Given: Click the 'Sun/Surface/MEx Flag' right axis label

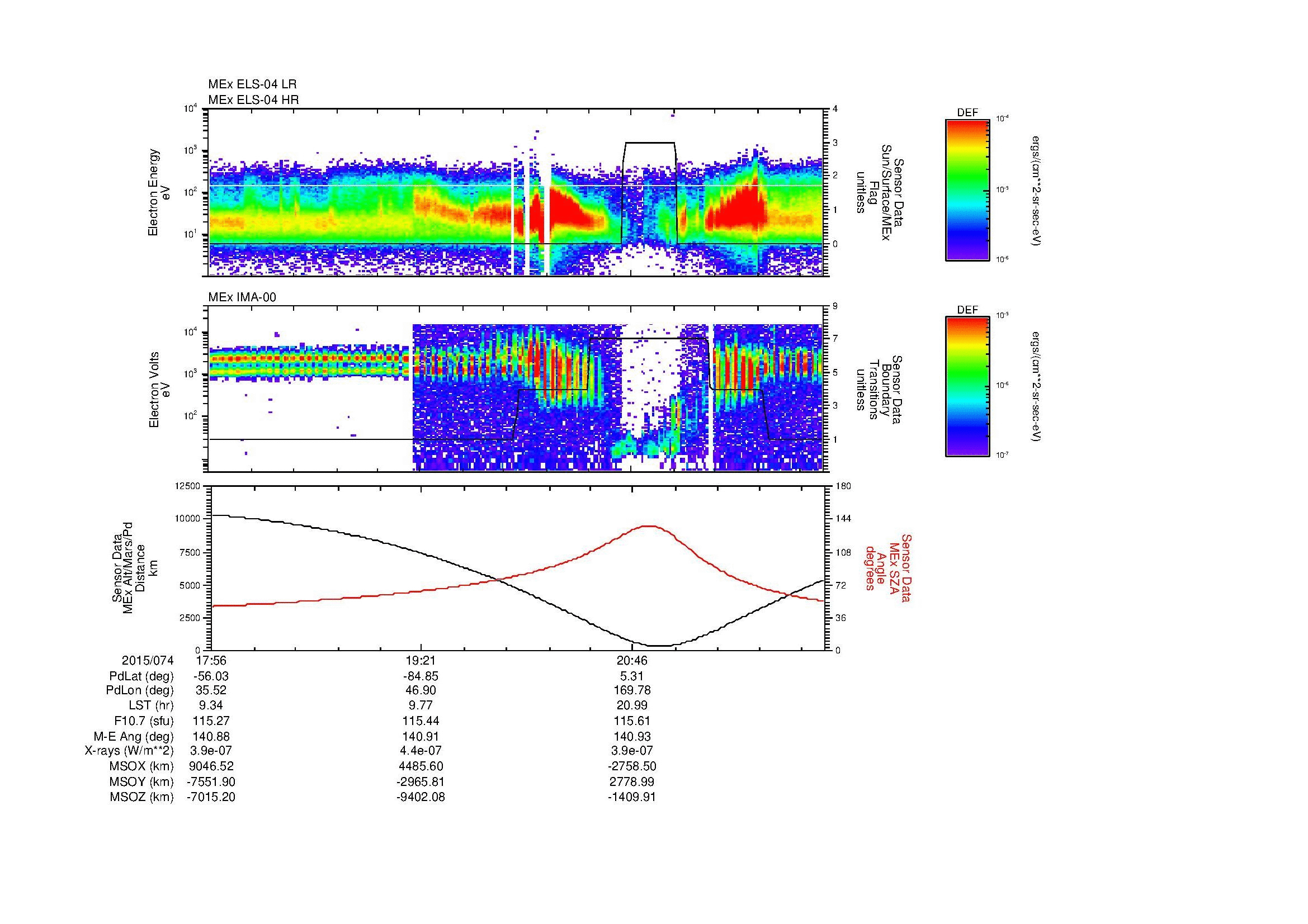Looking at the screenshot, I should click(x=880, y=192).
